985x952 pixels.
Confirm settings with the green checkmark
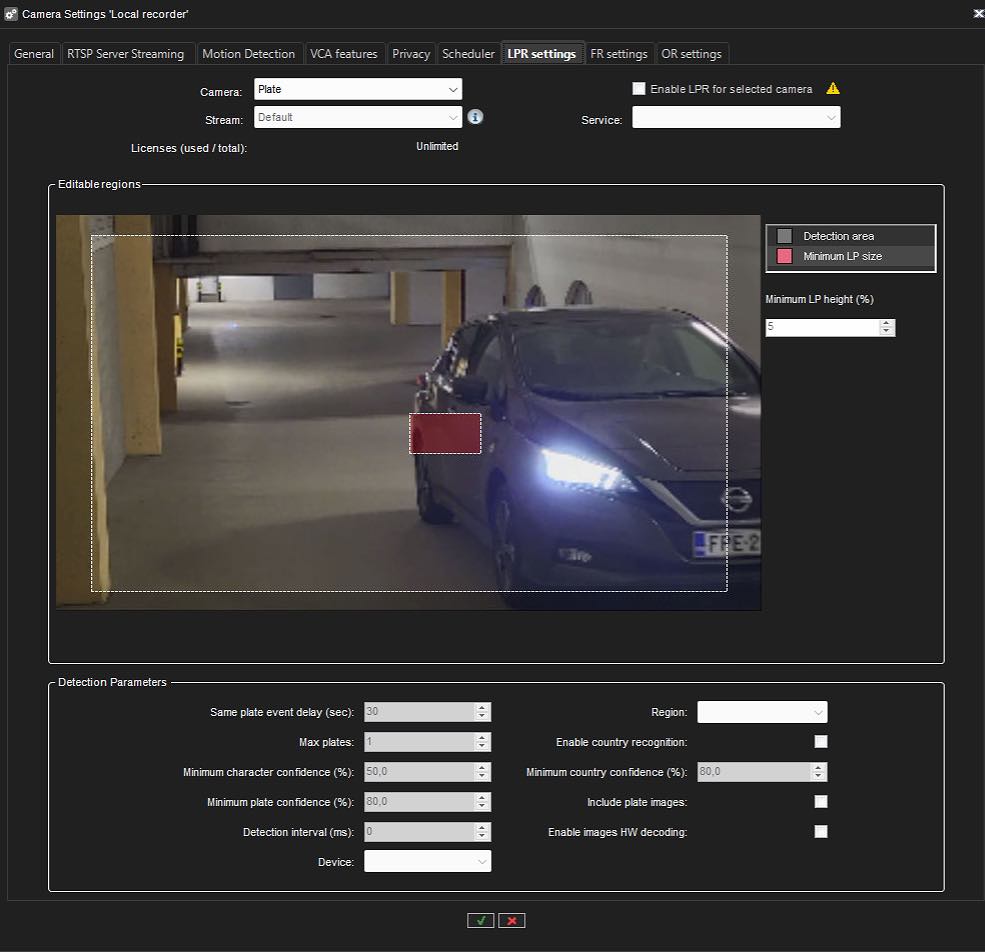[480, 920]
